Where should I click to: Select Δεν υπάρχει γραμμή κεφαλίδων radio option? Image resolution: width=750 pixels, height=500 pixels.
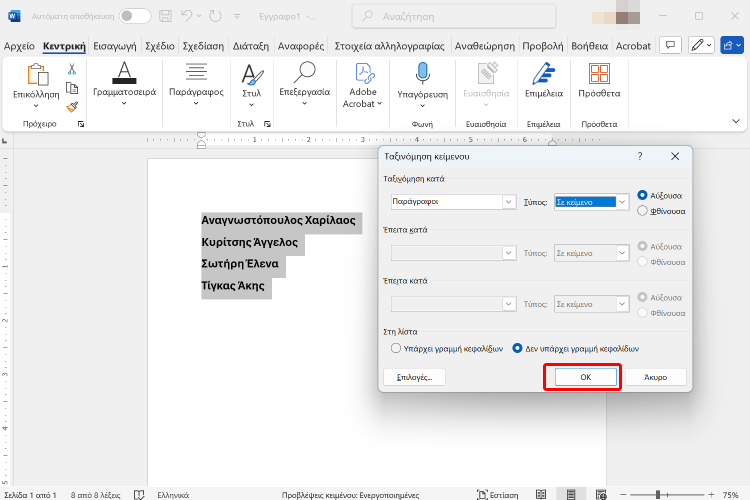point(517,348)
